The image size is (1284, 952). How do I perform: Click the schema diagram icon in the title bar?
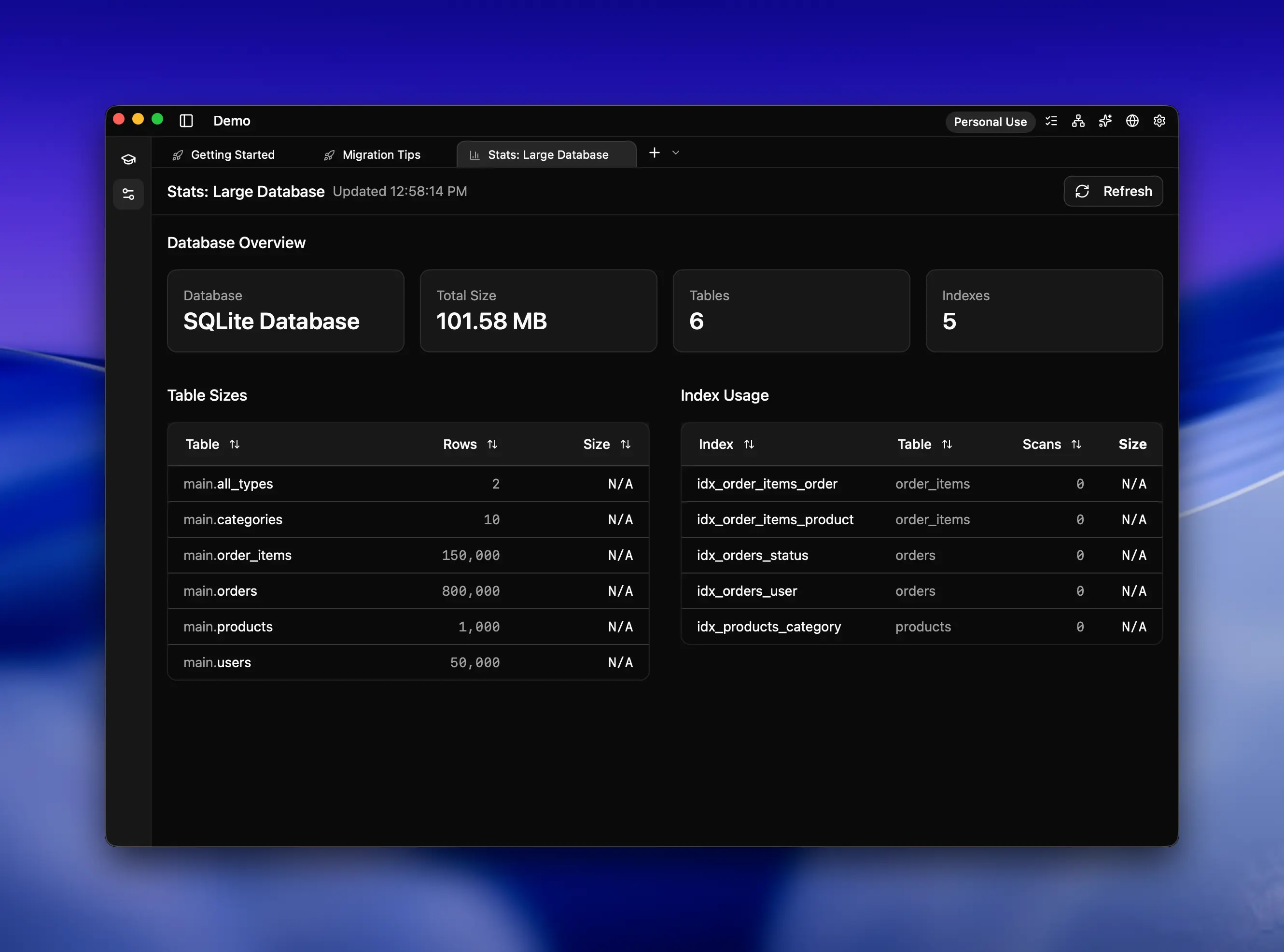coord(1078,121)
